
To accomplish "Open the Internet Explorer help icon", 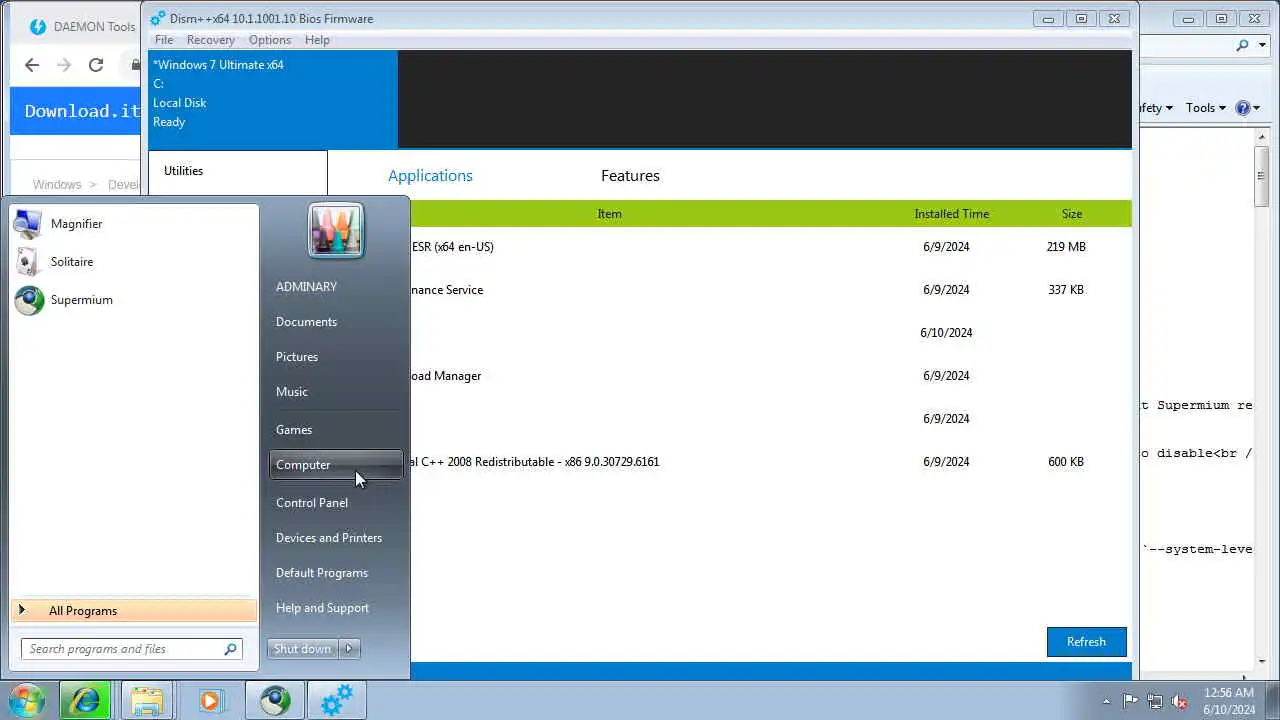I will (1243, 108).
